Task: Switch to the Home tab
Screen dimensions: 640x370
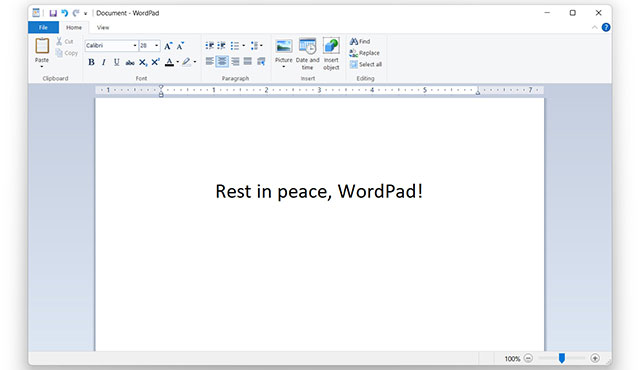Action: (x=74, y=27)
